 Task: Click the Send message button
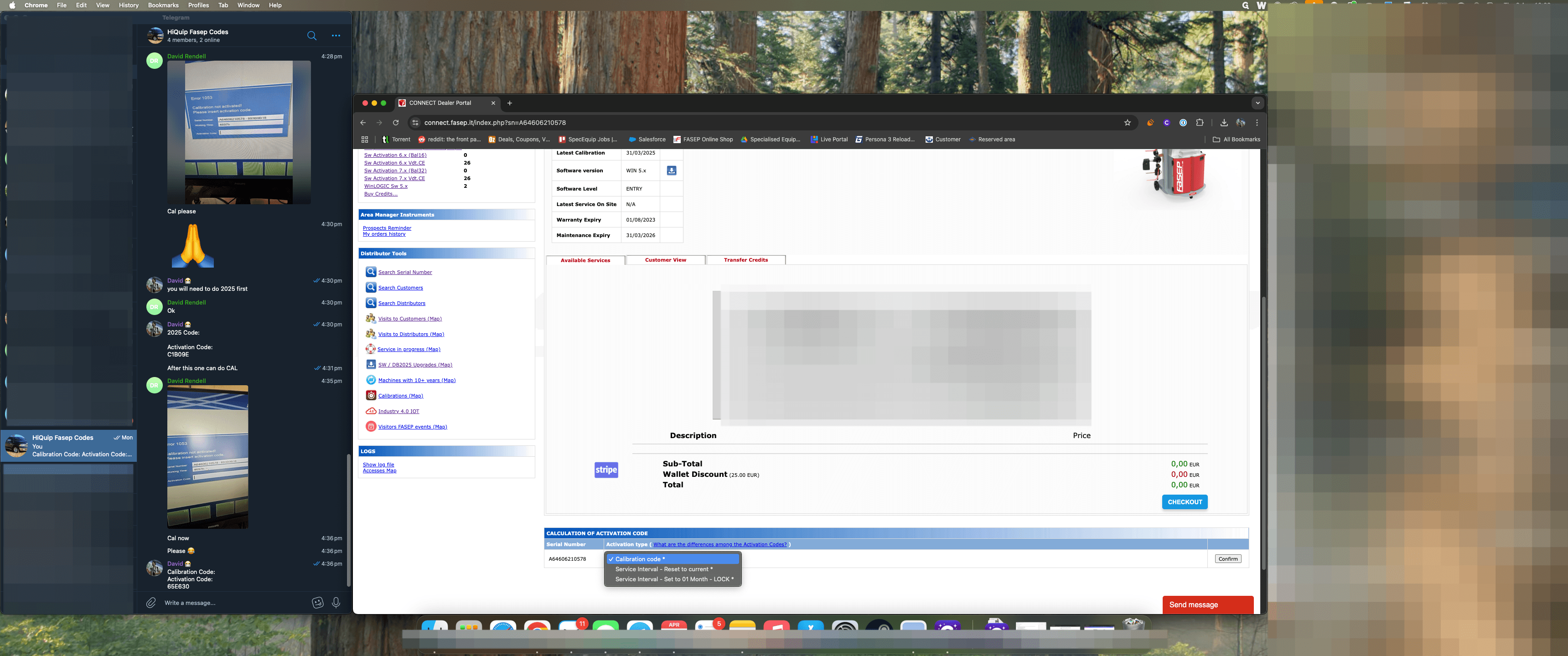[x=1208, y=605]
